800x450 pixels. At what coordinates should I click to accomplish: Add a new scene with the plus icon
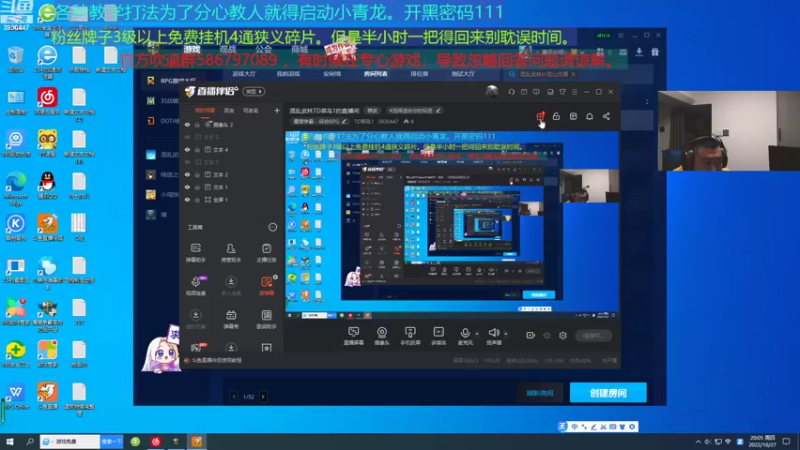point(277,110)
